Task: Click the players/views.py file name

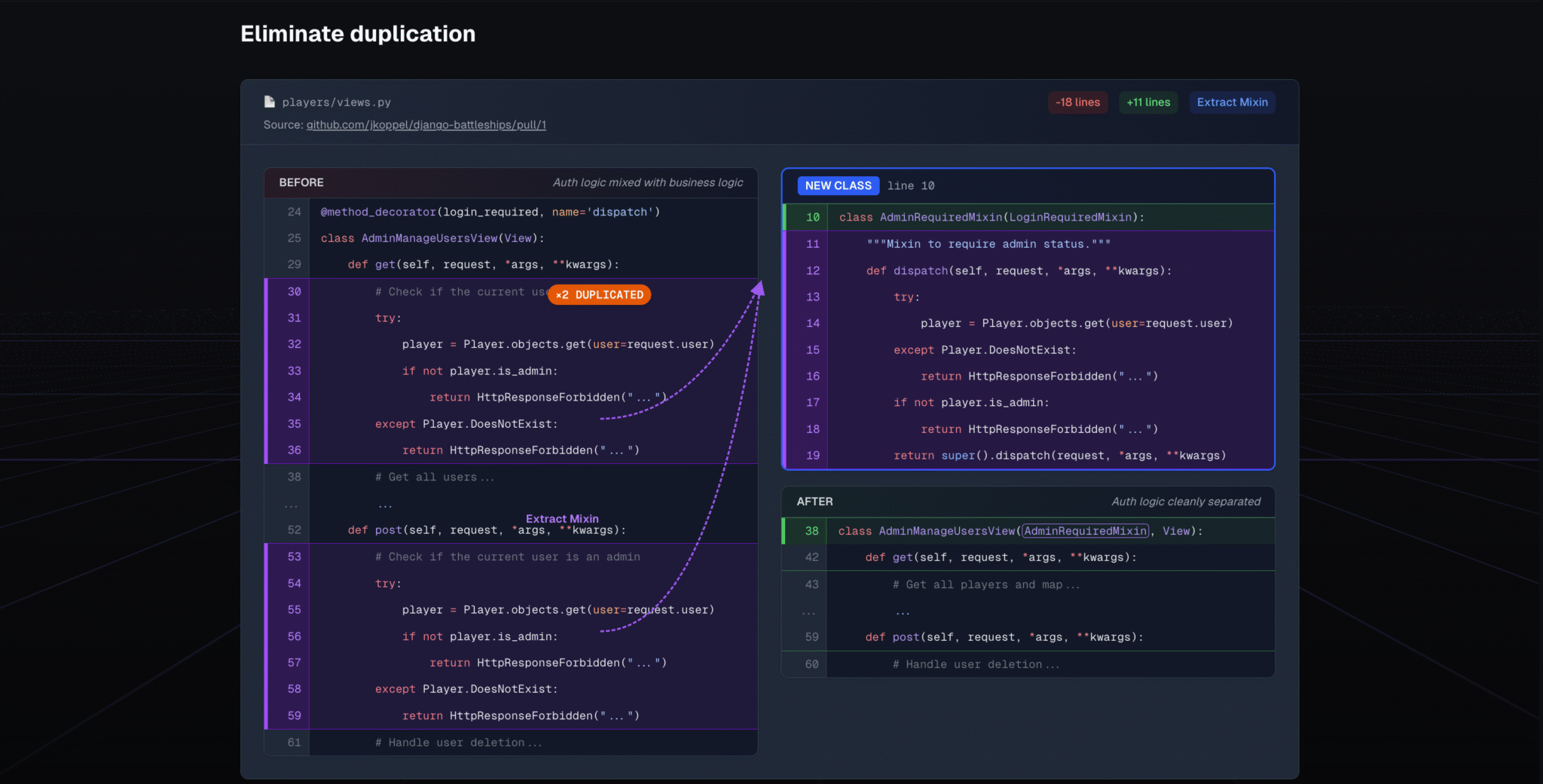Action: pyautogui.click(x=336, y=102)
